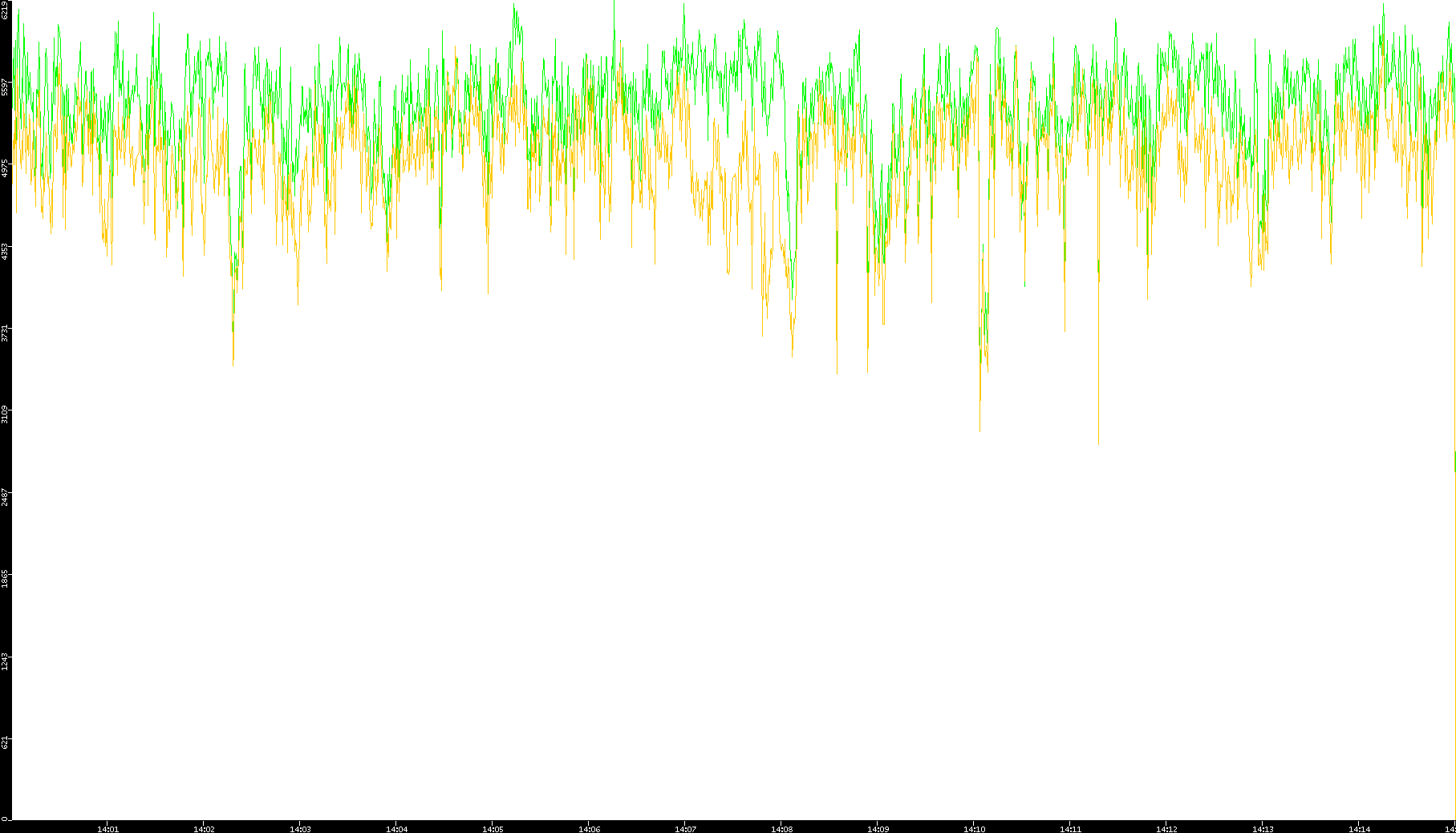Select the 14:10 time axis label
The image size is (1456, 833).
(x=974, y=829)
